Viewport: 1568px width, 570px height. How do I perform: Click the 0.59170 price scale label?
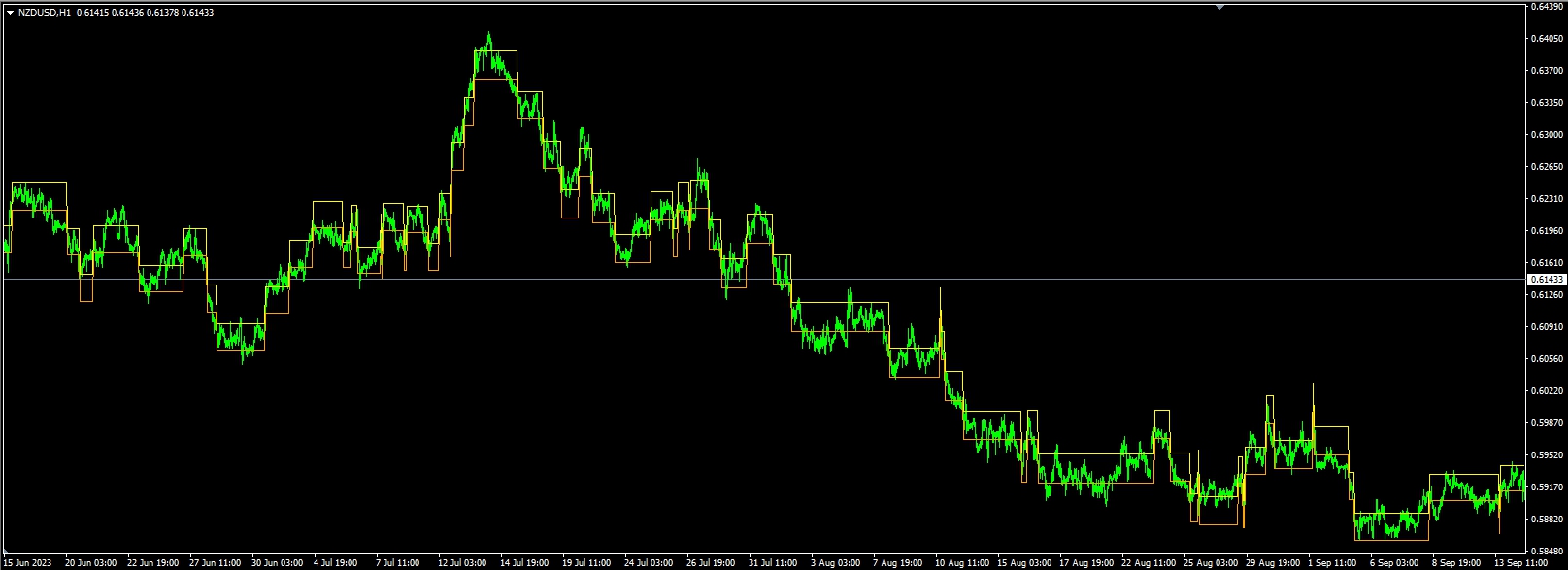point(1546,486)
